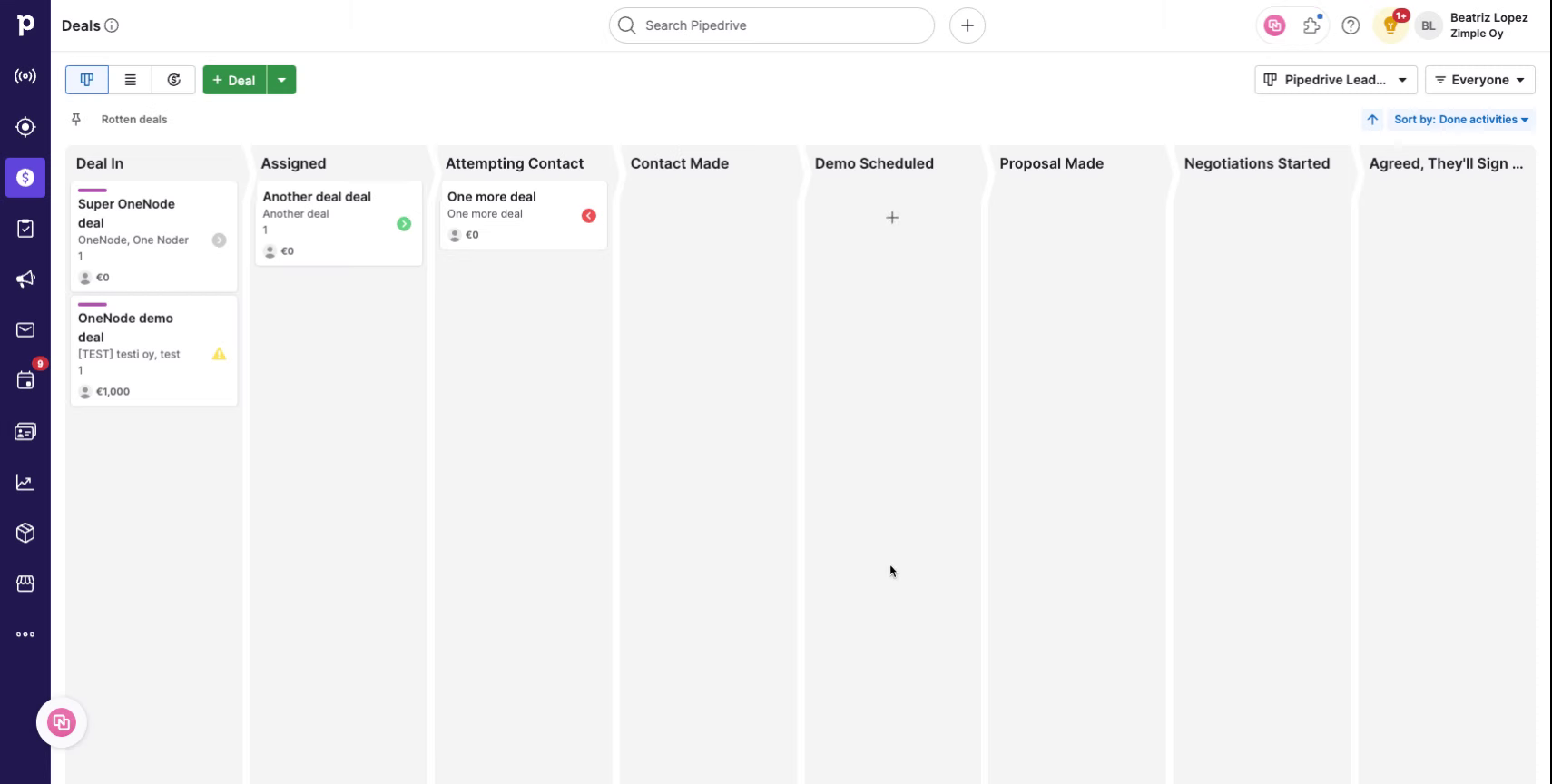The width and height of the screenshot is (1552, 784).
Task: Switch to forecast view
Action: pyautogui.click(x=174, y=80)
